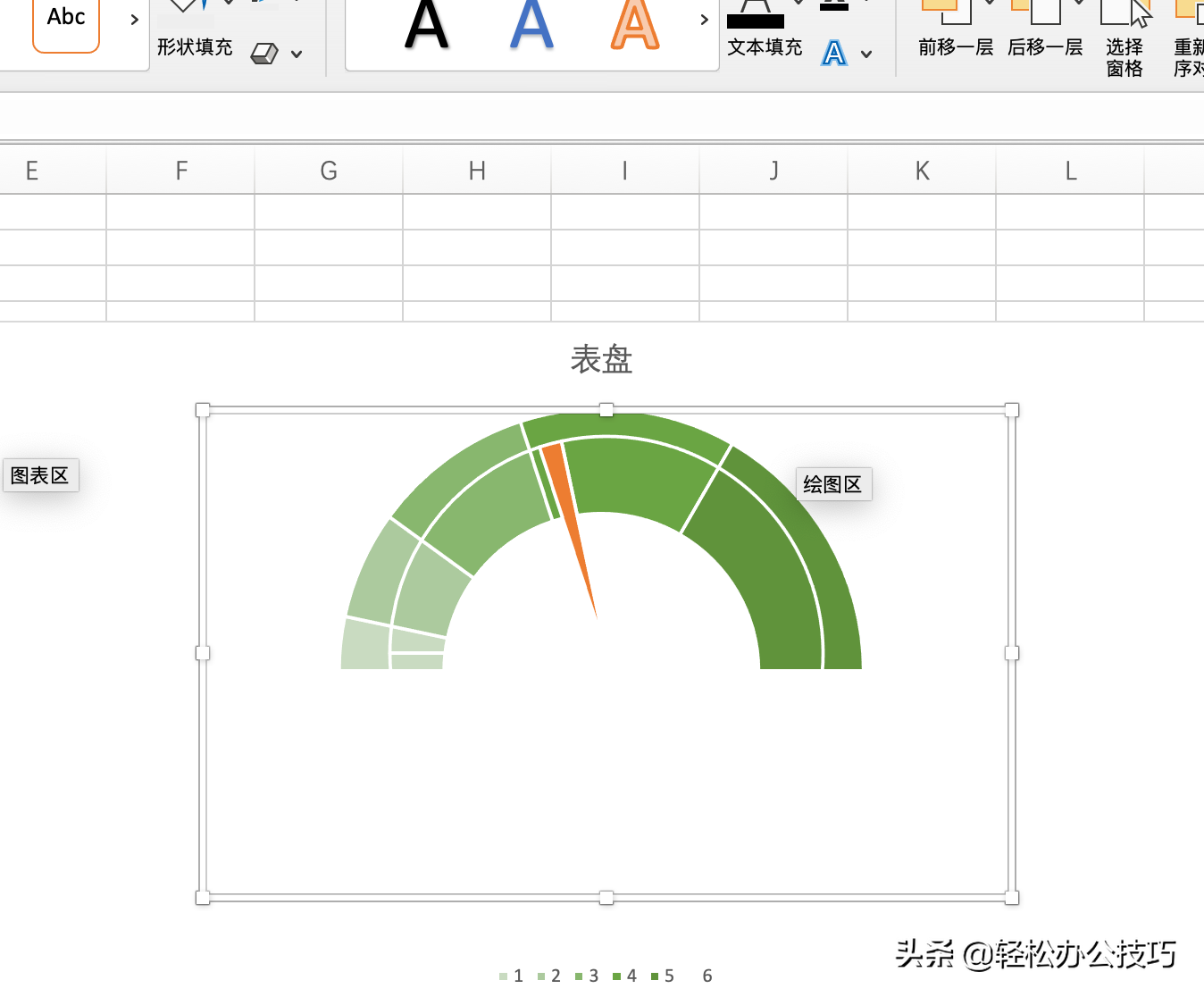Image resolution: width=1204 pixels, height=997 pixels.
Task: Select the chart title 表盘
Action: point(602,360)
